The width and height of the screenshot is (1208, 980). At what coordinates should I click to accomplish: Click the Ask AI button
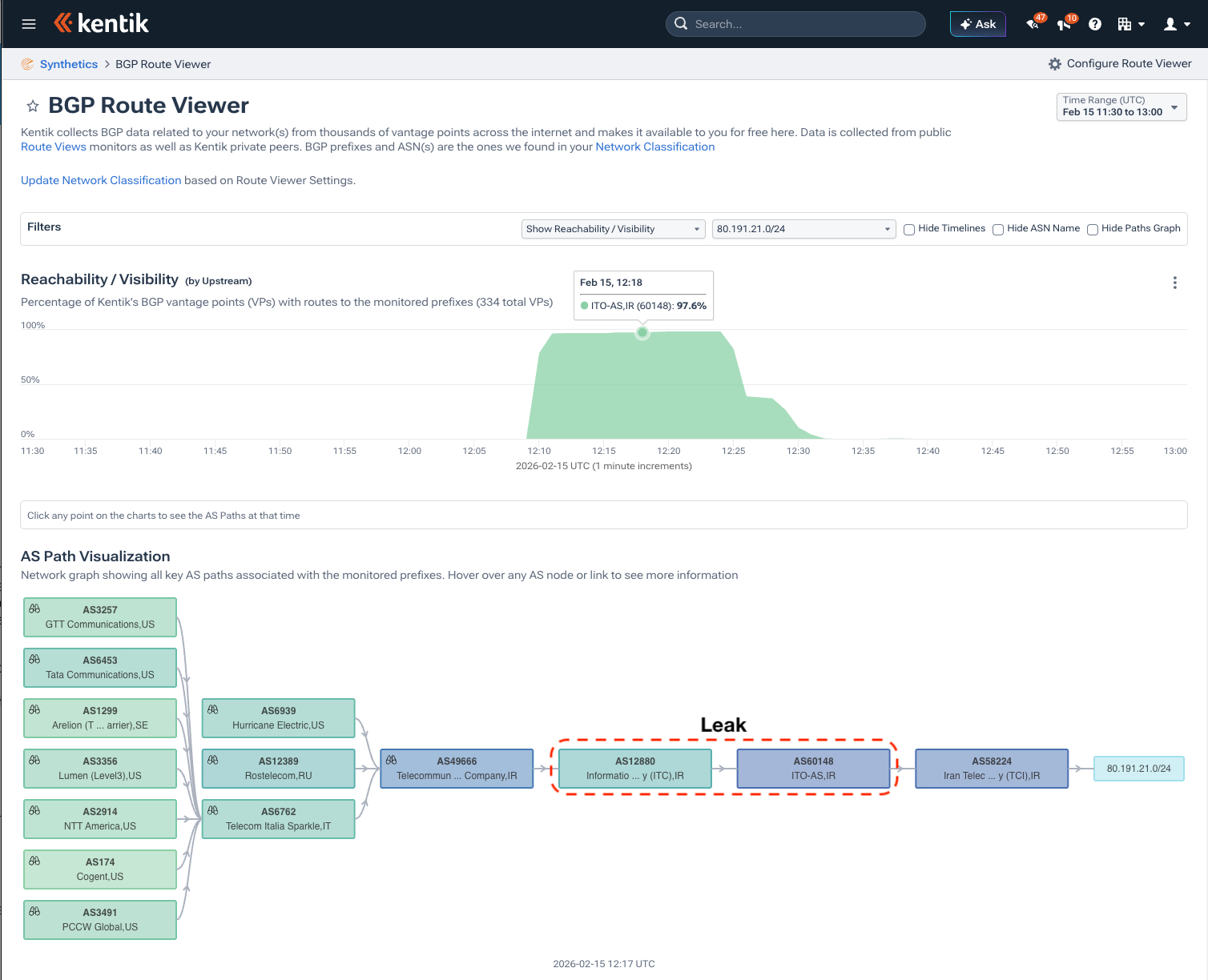click(x=977, y=24)
